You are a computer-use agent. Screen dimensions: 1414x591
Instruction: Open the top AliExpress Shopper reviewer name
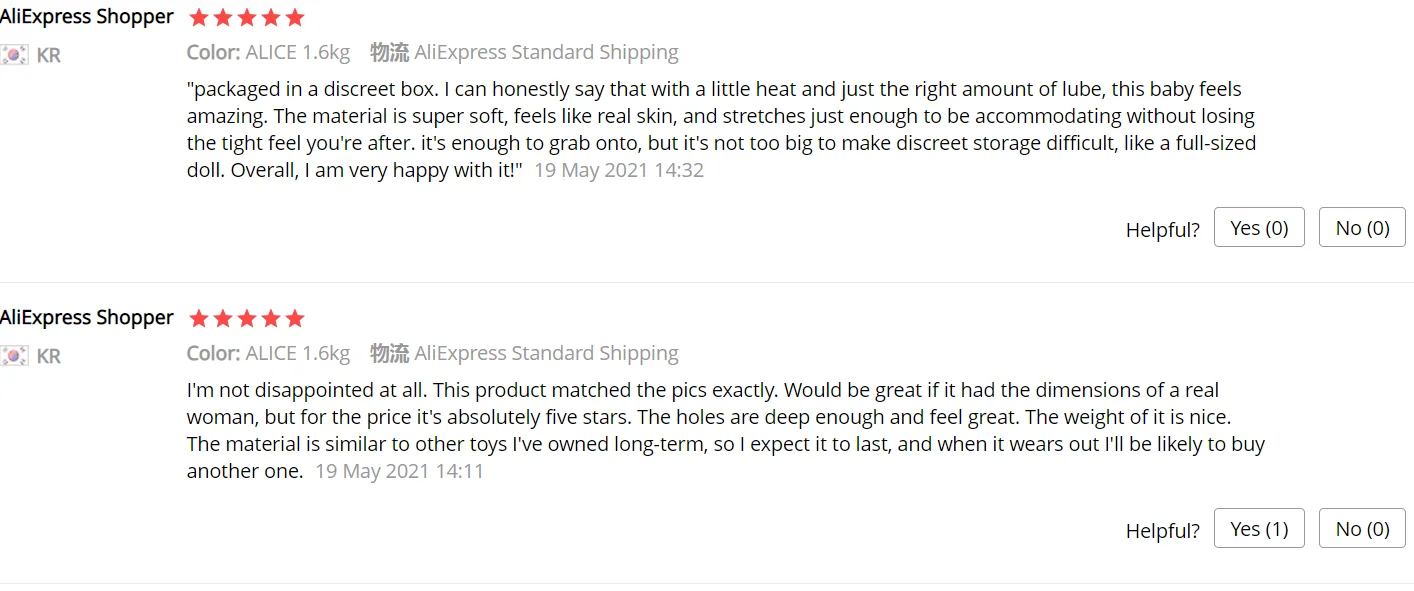coord(86,17)
